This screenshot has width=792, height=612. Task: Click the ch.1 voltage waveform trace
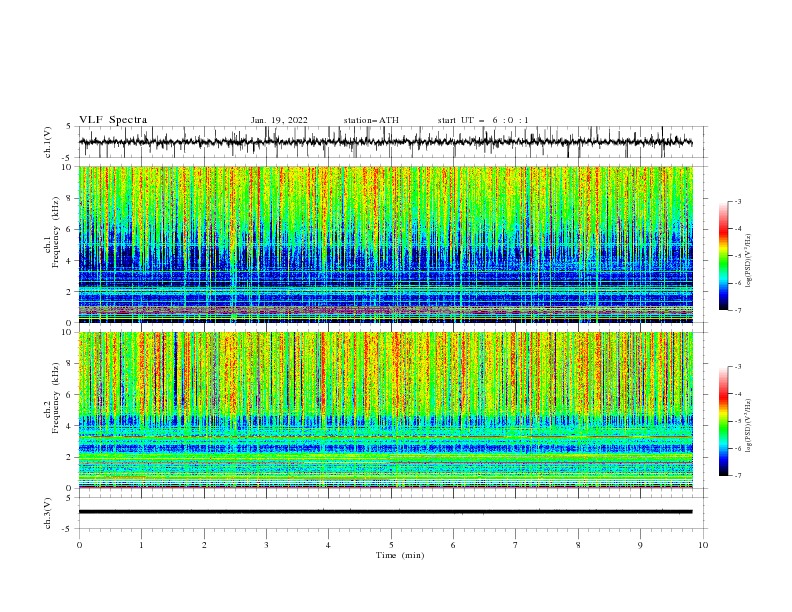click(385, 142)
